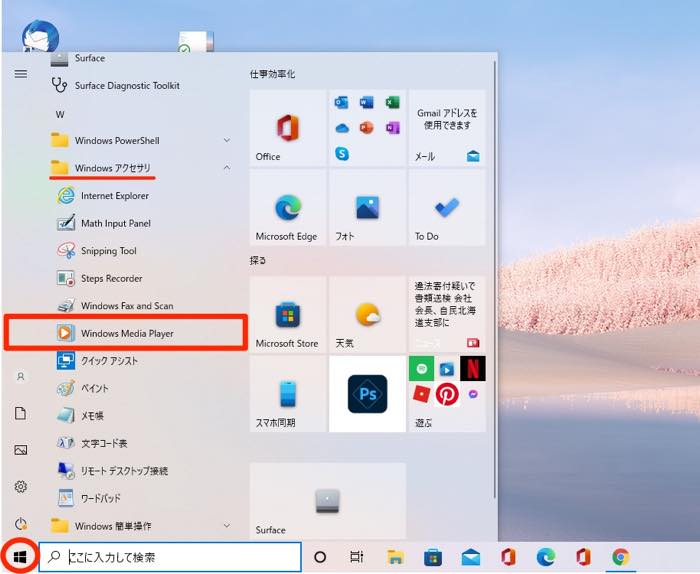This screenshot has height=574, width=700.
Task: Open Google Chrome on the taskbar
Action: (x=621, y=557)
